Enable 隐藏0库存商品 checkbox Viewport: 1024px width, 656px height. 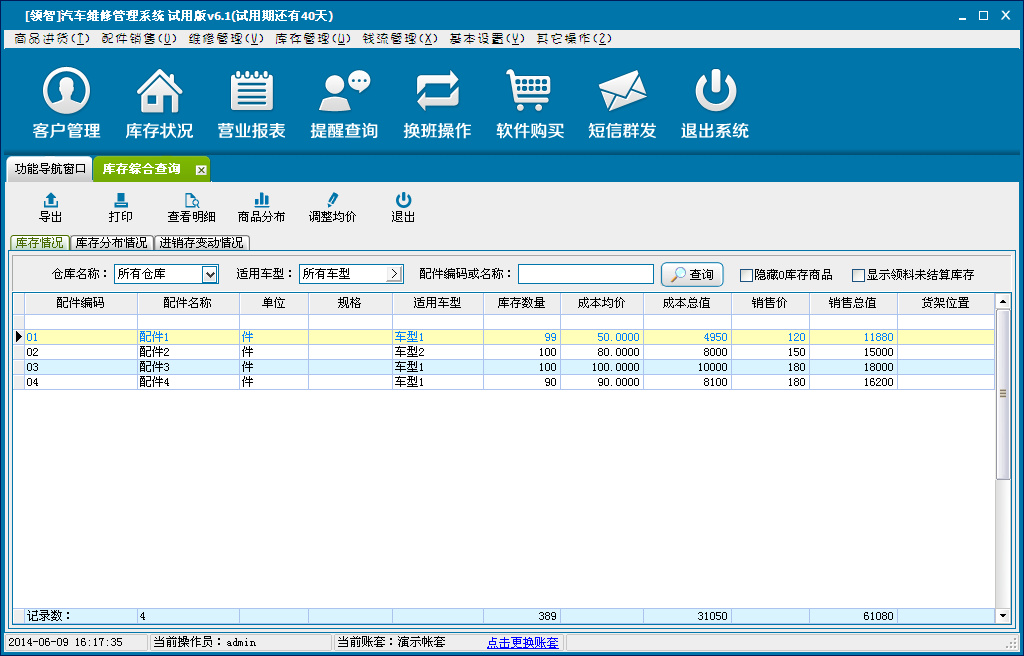tap(746, 275)
